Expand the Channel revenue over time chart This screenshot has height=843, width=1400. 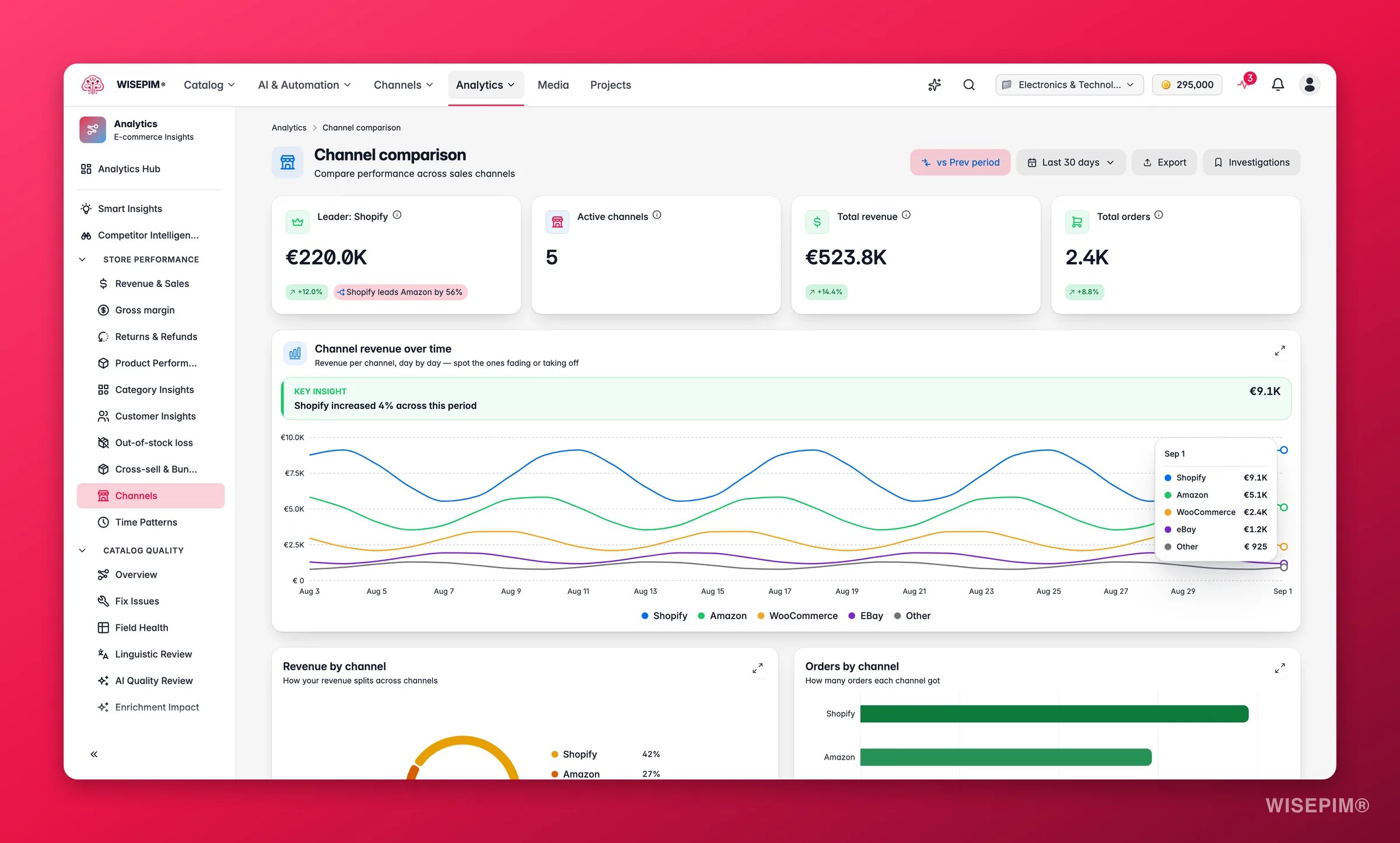tap(1280, 351)
